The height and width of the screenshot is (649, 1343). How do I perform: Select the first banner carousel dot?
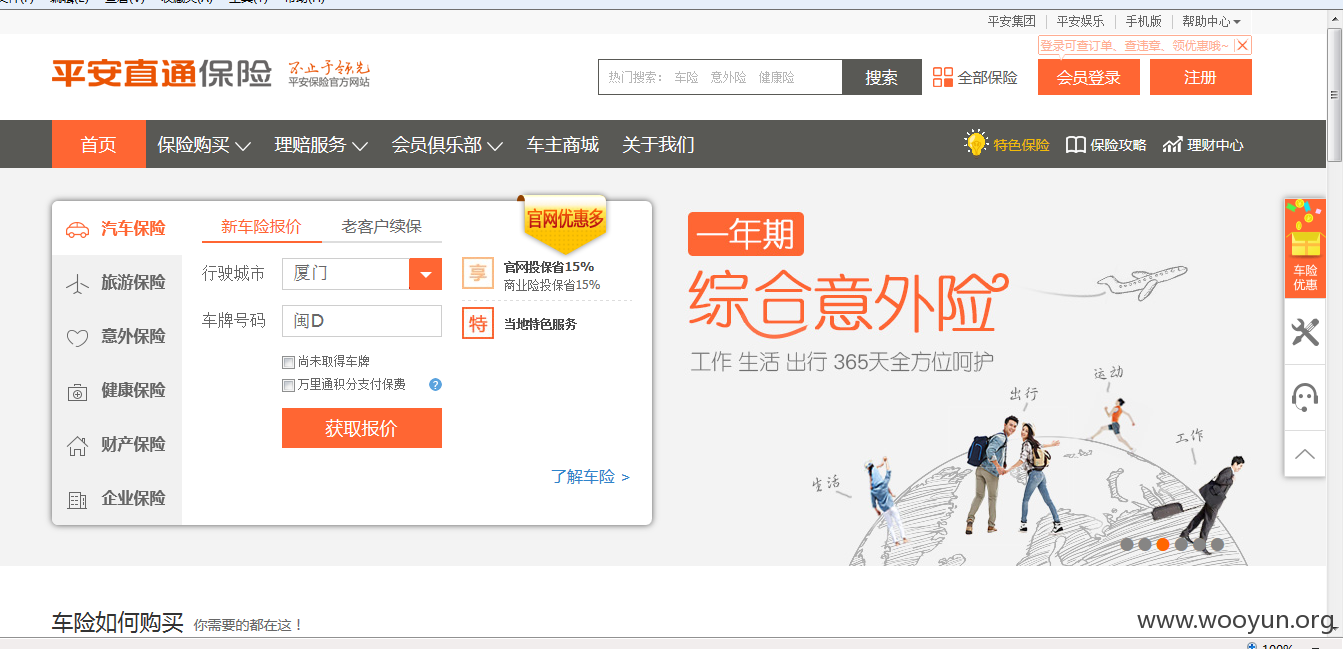[x=1127, y=545]
